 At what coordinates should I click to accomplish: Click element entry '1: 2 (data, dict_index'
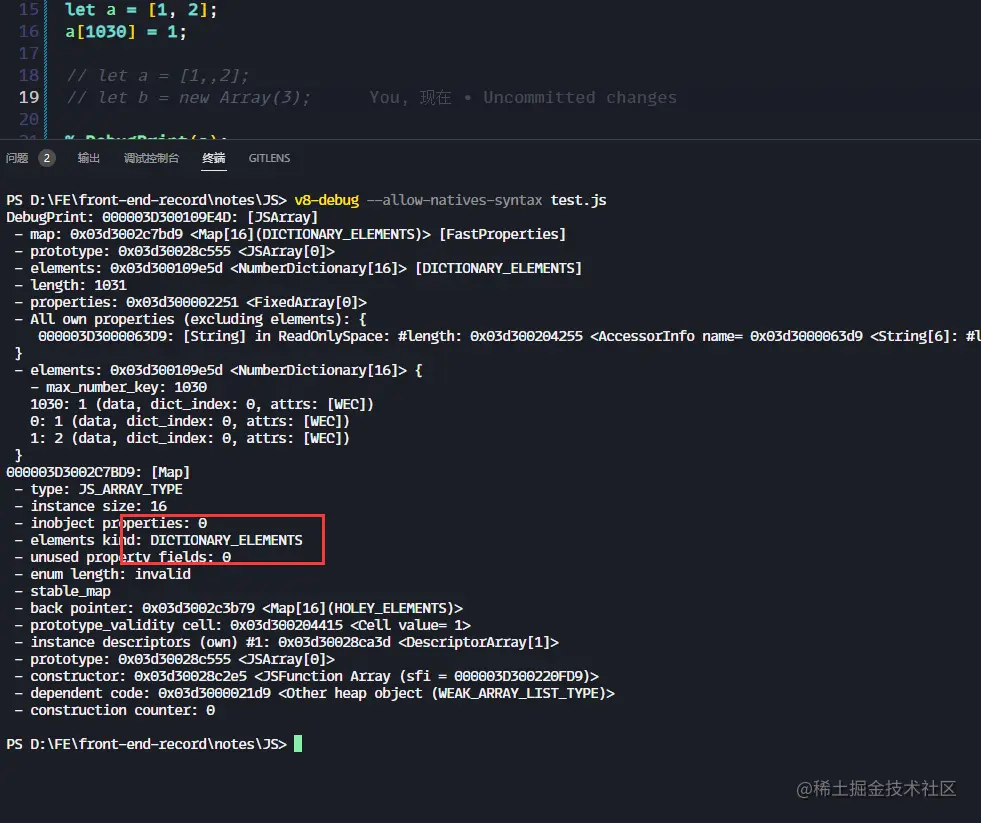click(x=190, y=438)
